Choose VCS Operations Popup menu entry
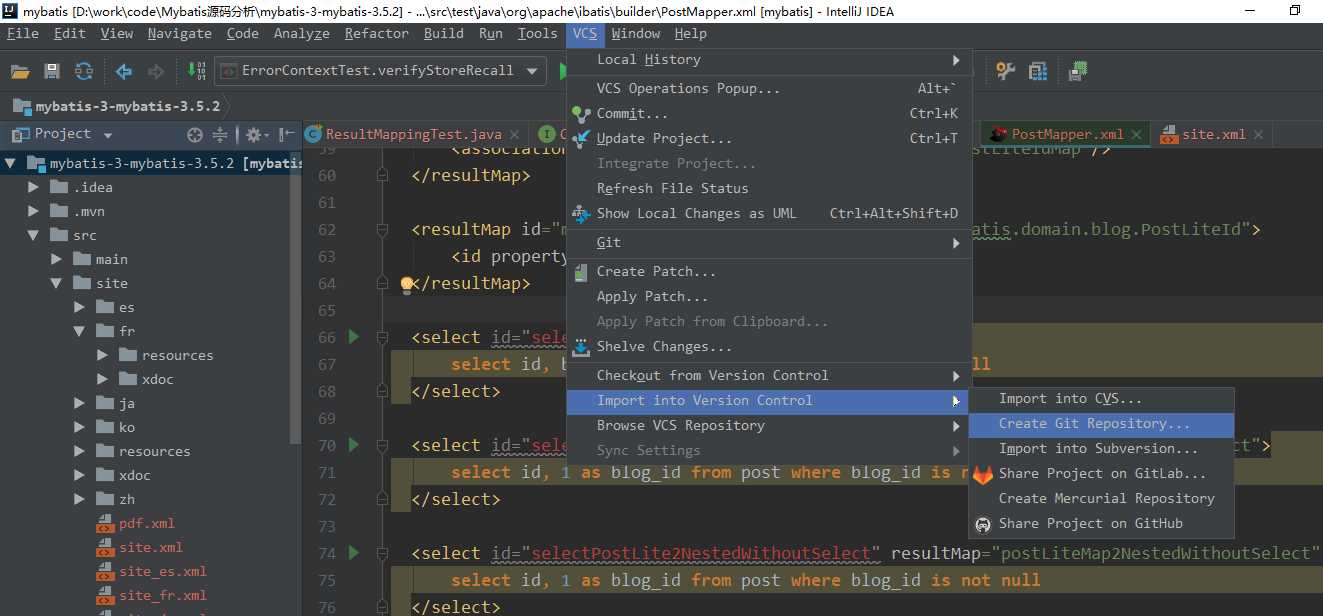The width and height of the screenshot is (1323, 616). pyautogui.click(x=769, y=88)
